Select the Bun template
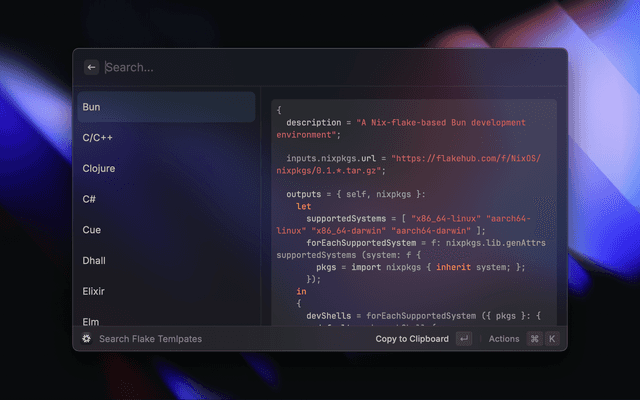640x400 pixels. click(167, 107)
